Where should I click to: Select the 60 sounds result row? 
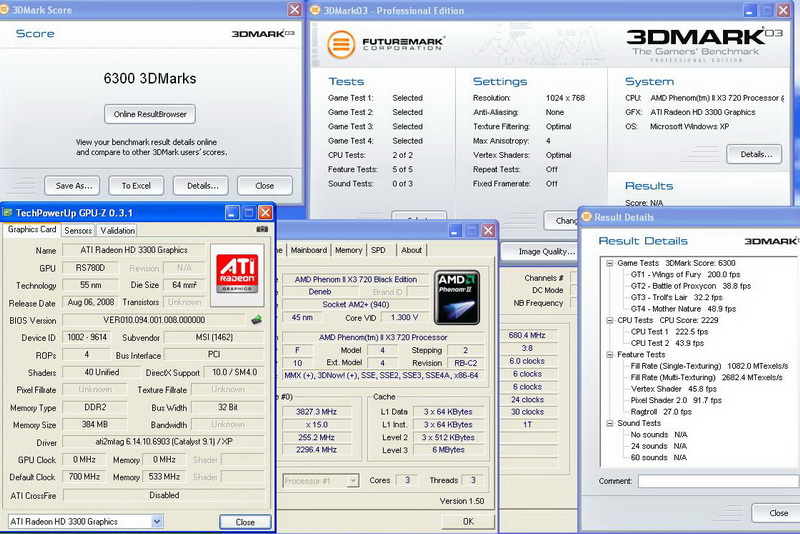coord(659,458)
